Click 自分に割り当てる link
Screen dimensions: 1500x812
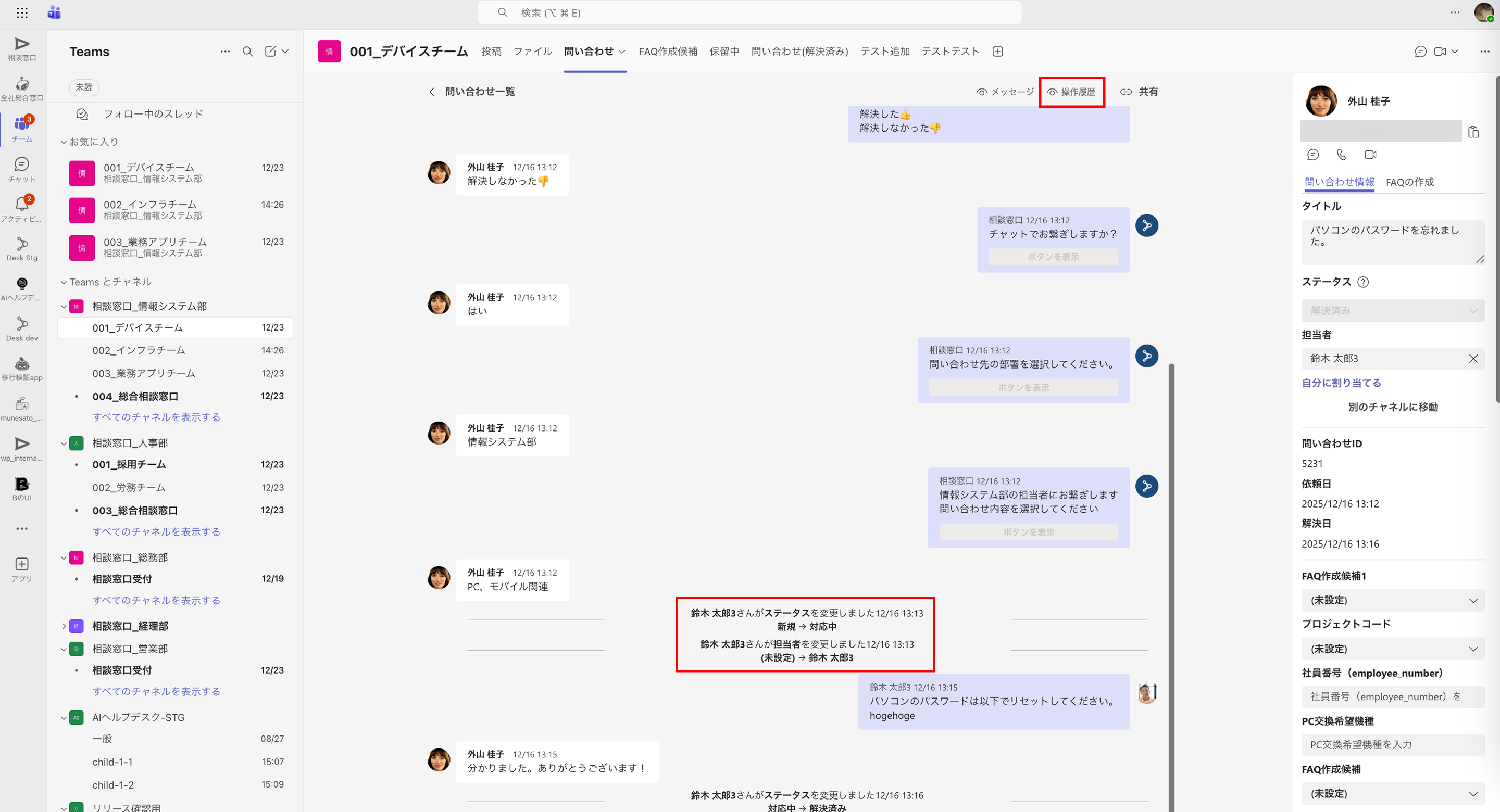(1341, 383)
